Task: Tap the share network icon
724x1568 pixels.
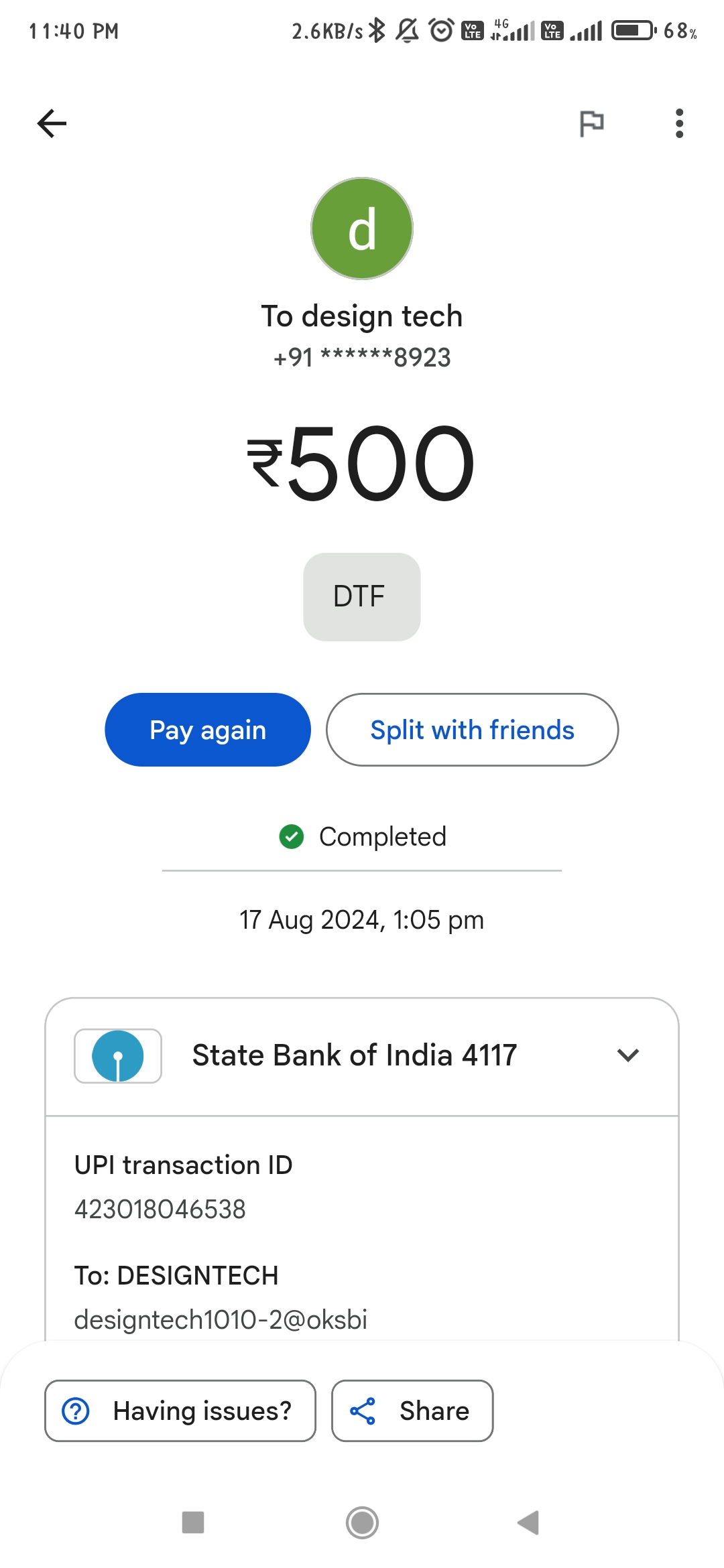Action: 363,1411
